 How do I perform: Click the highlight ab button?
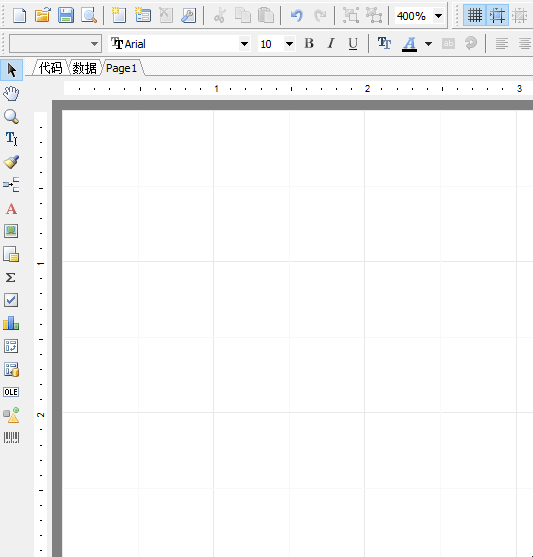448,44
